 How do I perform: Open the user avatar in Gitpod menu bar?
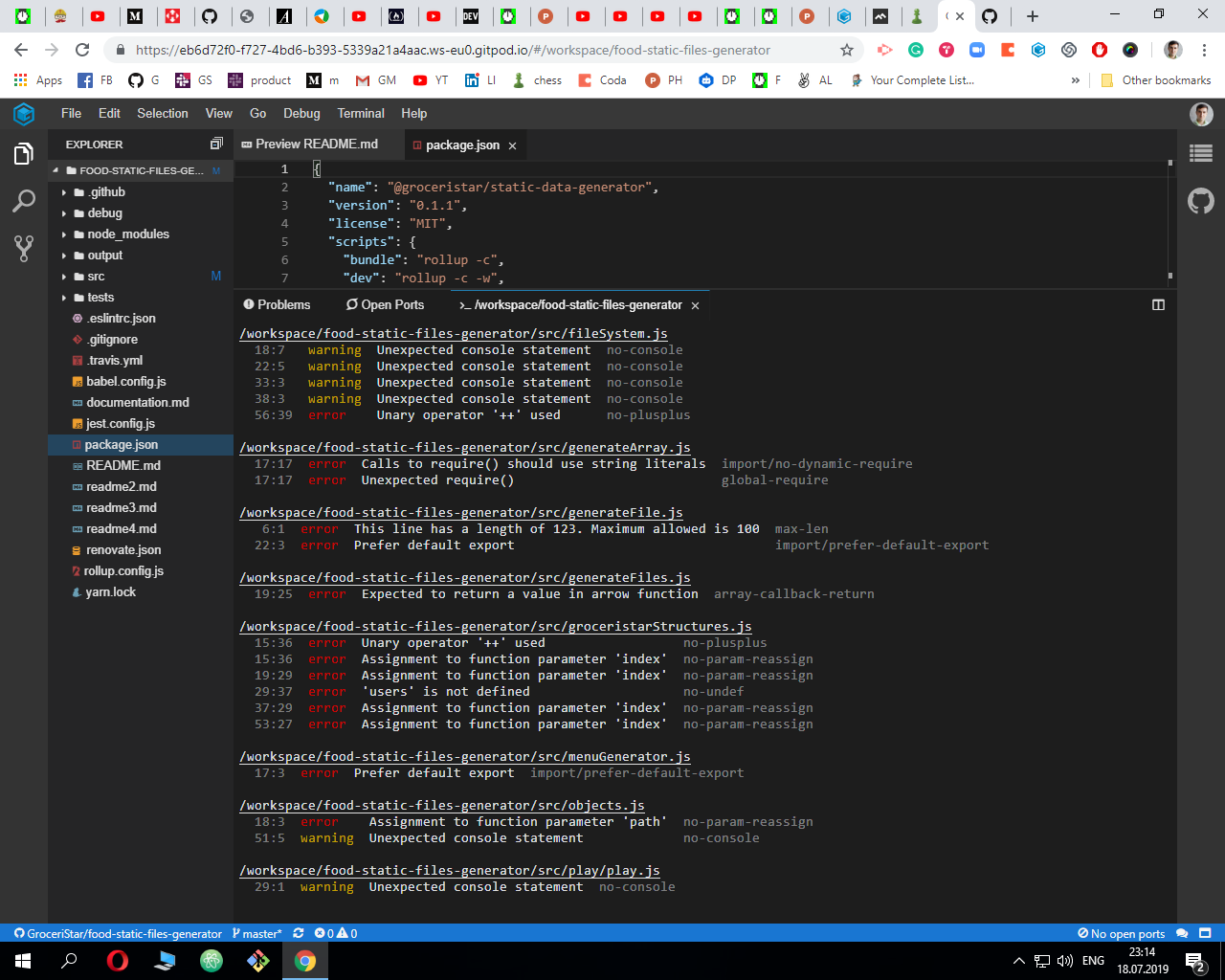pos(1201,114)
